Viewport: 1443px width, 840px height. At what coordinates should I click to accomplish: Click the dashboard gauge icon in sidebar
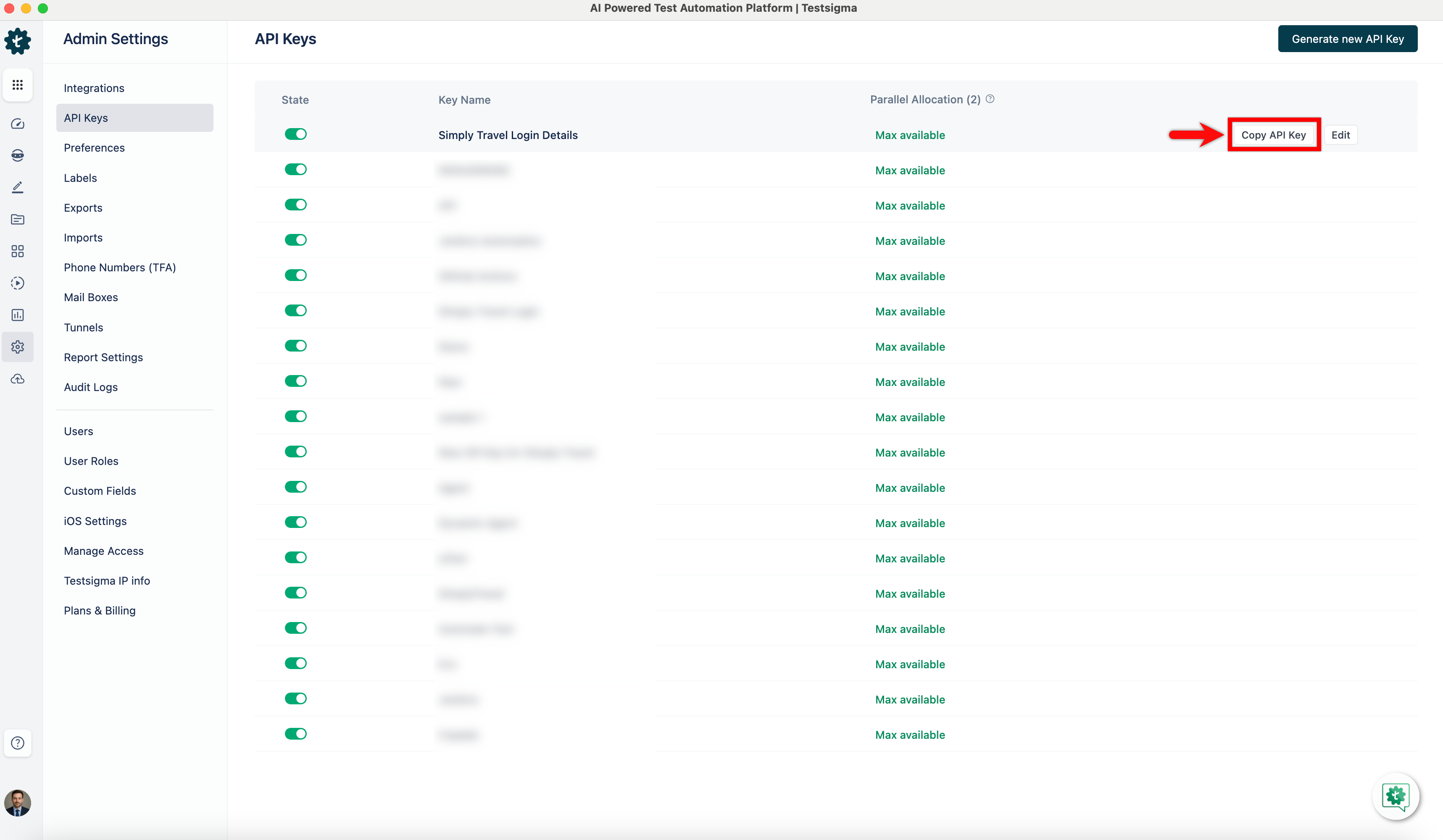(x=18, y=123)
